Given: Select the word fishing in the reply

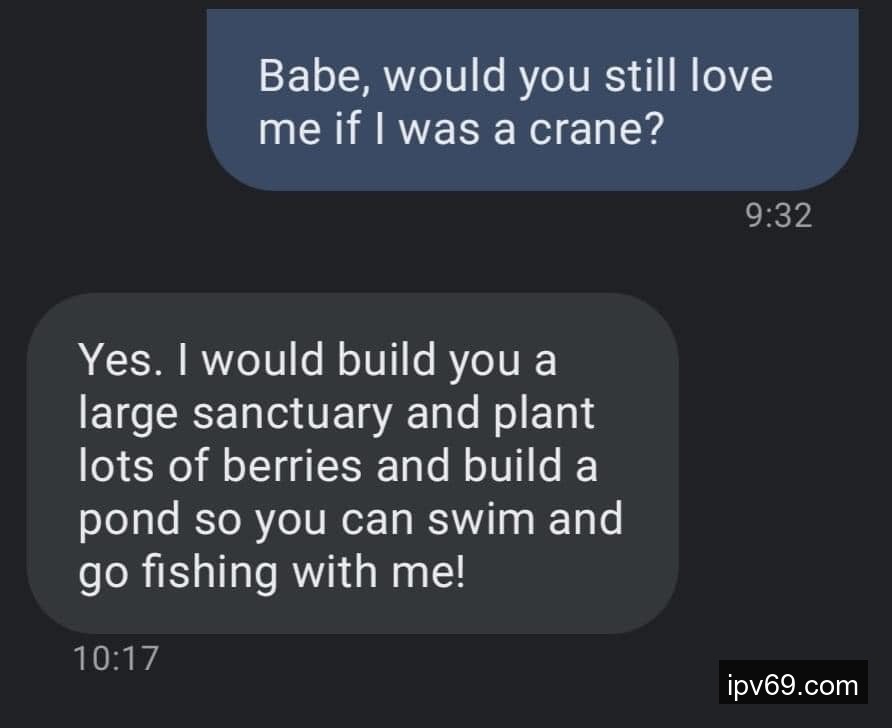Looking at the screenshot, I should pyautogui.click(x=208, y=573).
